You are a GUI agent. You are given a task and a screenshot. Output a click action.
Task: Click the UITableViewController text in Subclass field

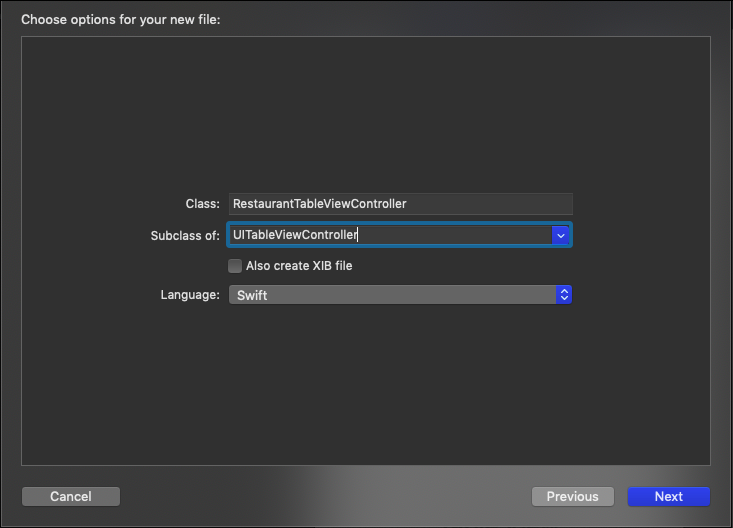[x=294, y=235]
